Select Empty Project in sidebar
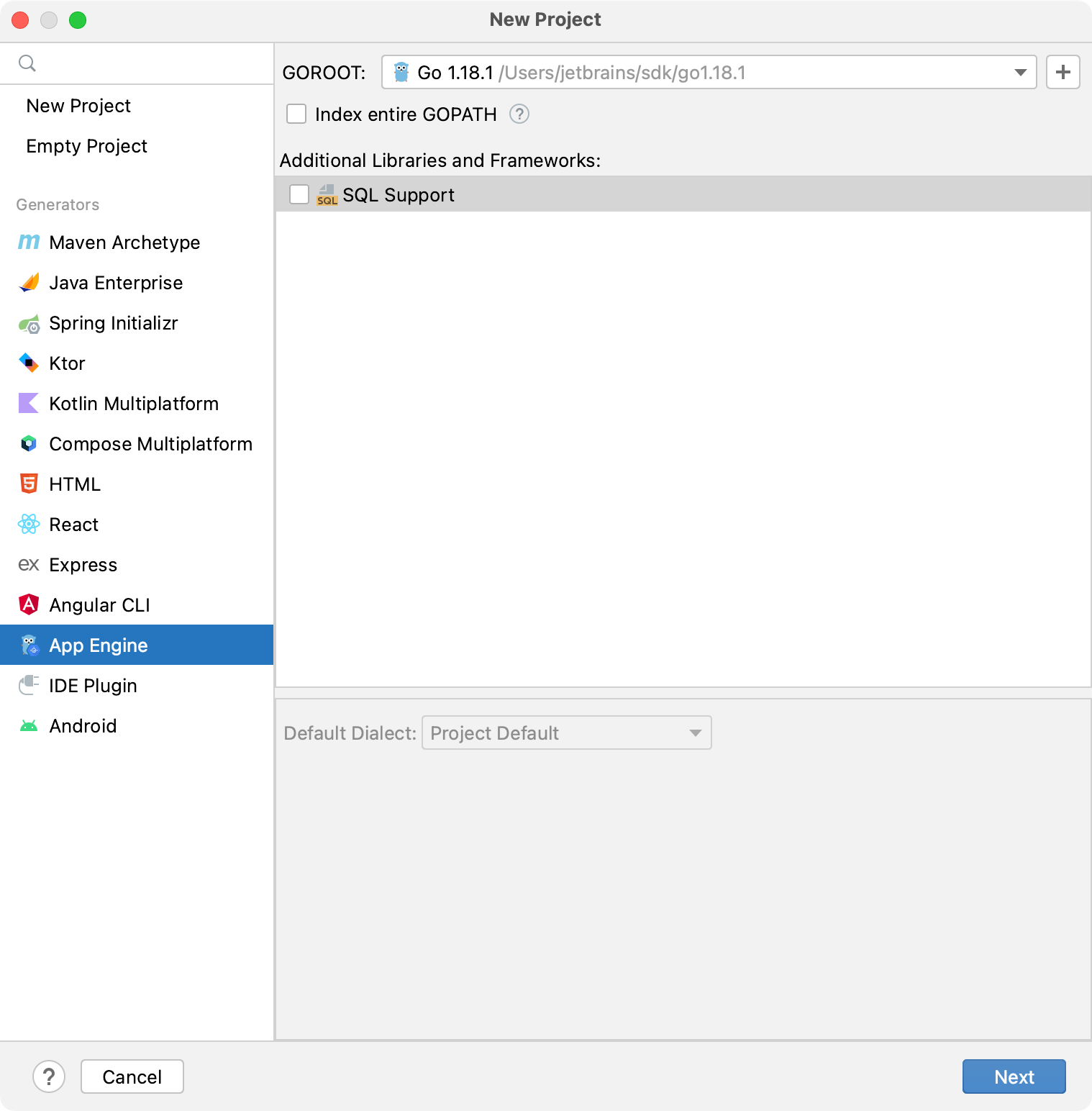 point(86,146)
